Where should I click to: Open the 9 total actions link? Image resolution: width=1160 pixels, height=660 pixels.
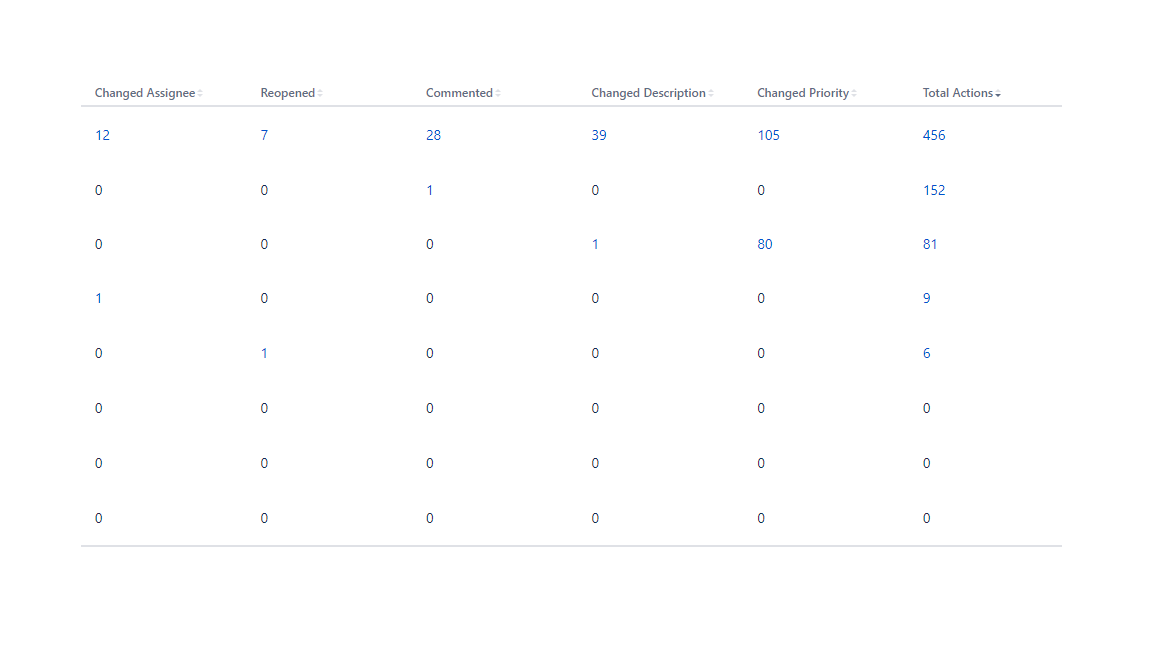pyautogui.click(x=926, y=298)
